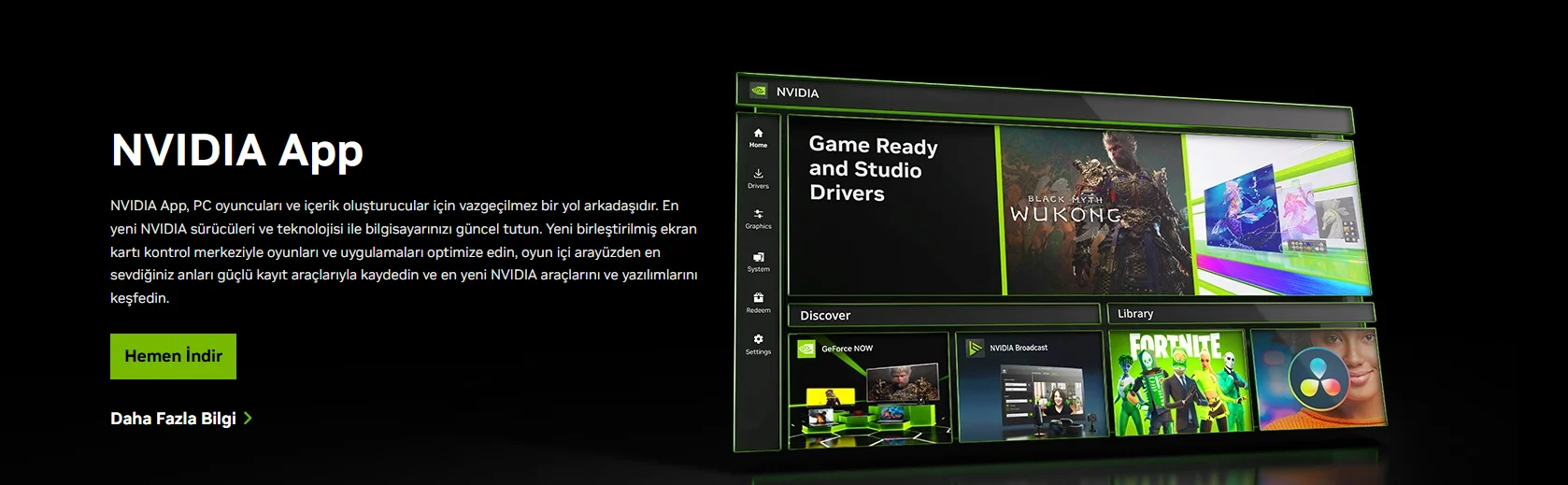
Task: Click the chevron next to Daha Fazla Bilgi
Action: [248, 419]
